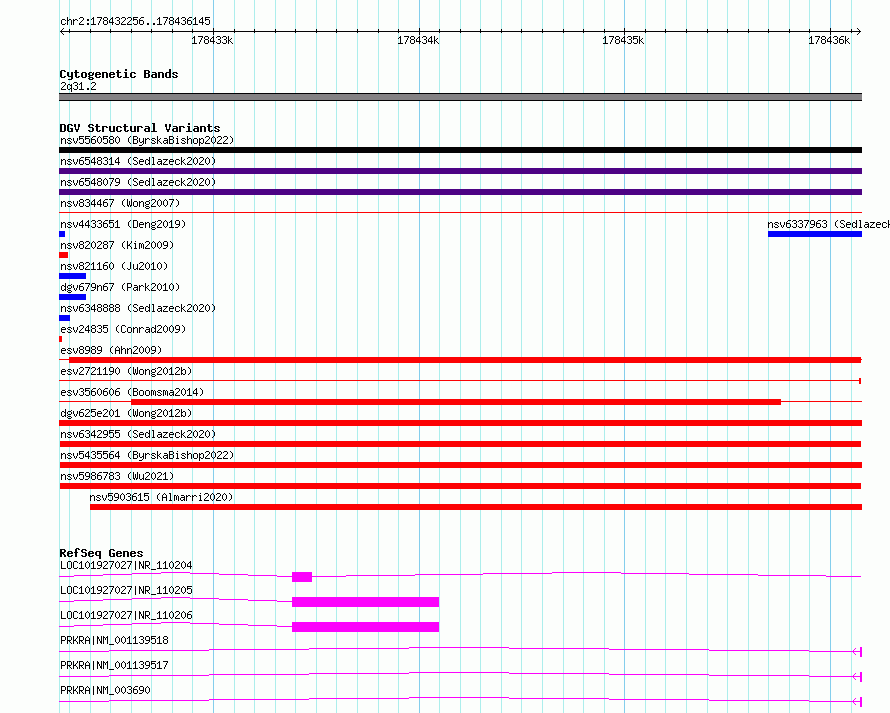Click the 178434k ruler tick label
This screenshot has height=713, width=890.
pyautogui.click(x=418, y=40)
